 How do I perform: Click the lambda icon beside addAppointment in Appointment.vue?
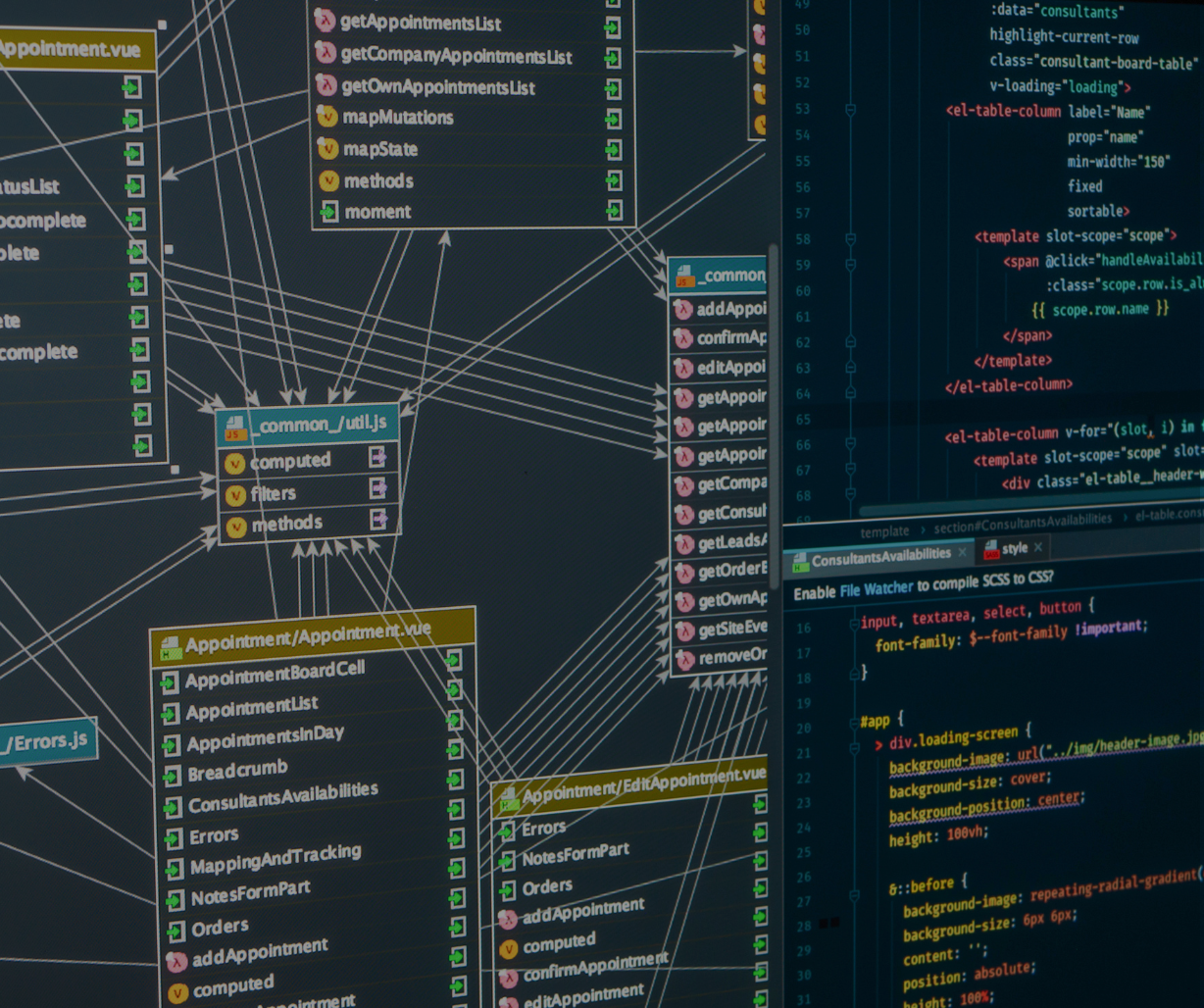click(176, 960)
